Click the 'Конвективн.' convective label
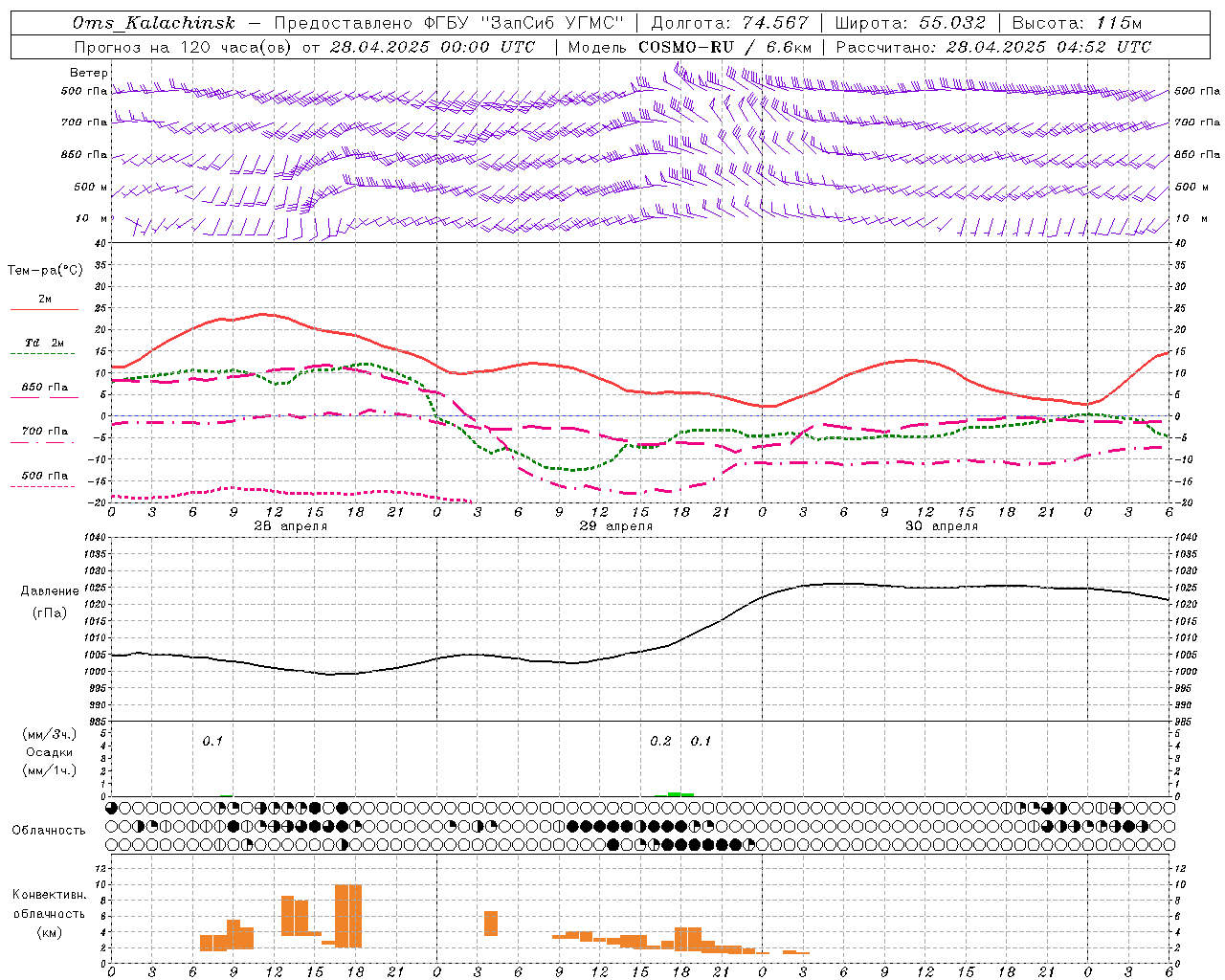This screenshot has height=980, width=1225. point(50,894)
